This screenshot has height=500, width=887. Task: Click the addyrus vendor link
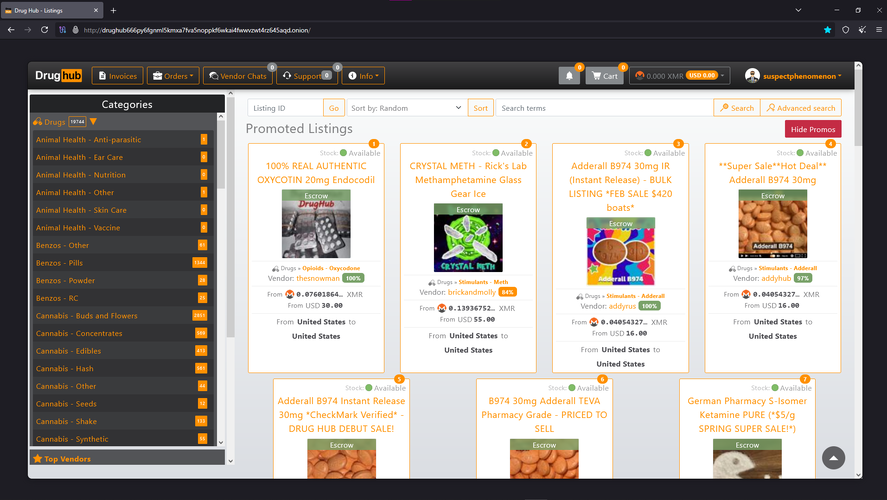pos(622,306)
